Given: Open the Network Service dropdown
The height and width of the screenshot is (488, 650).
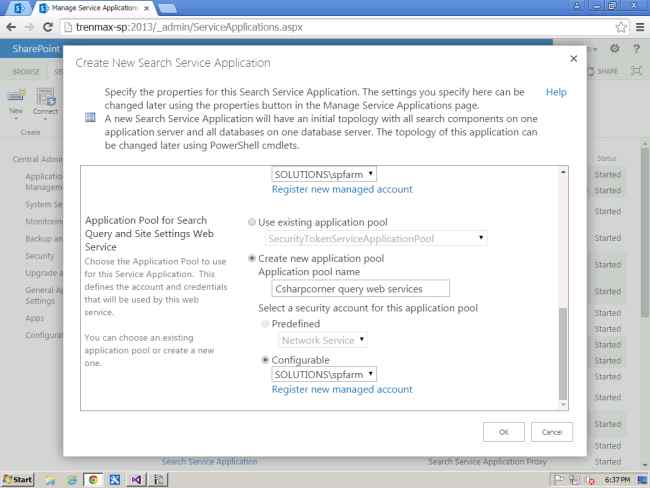Looking at the screenshot, I should [323, 340].
